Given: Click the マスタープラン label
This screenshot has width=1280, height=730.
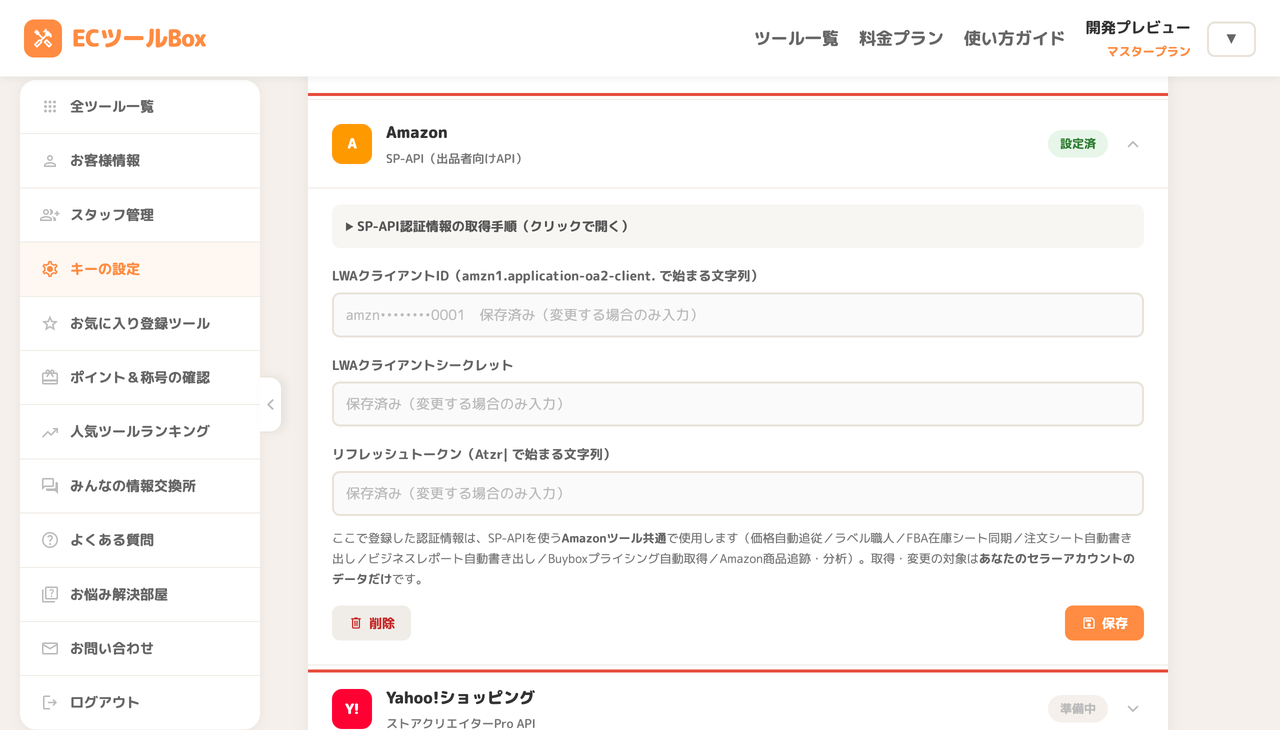Looking at the screenshot, I should 1148,52.
